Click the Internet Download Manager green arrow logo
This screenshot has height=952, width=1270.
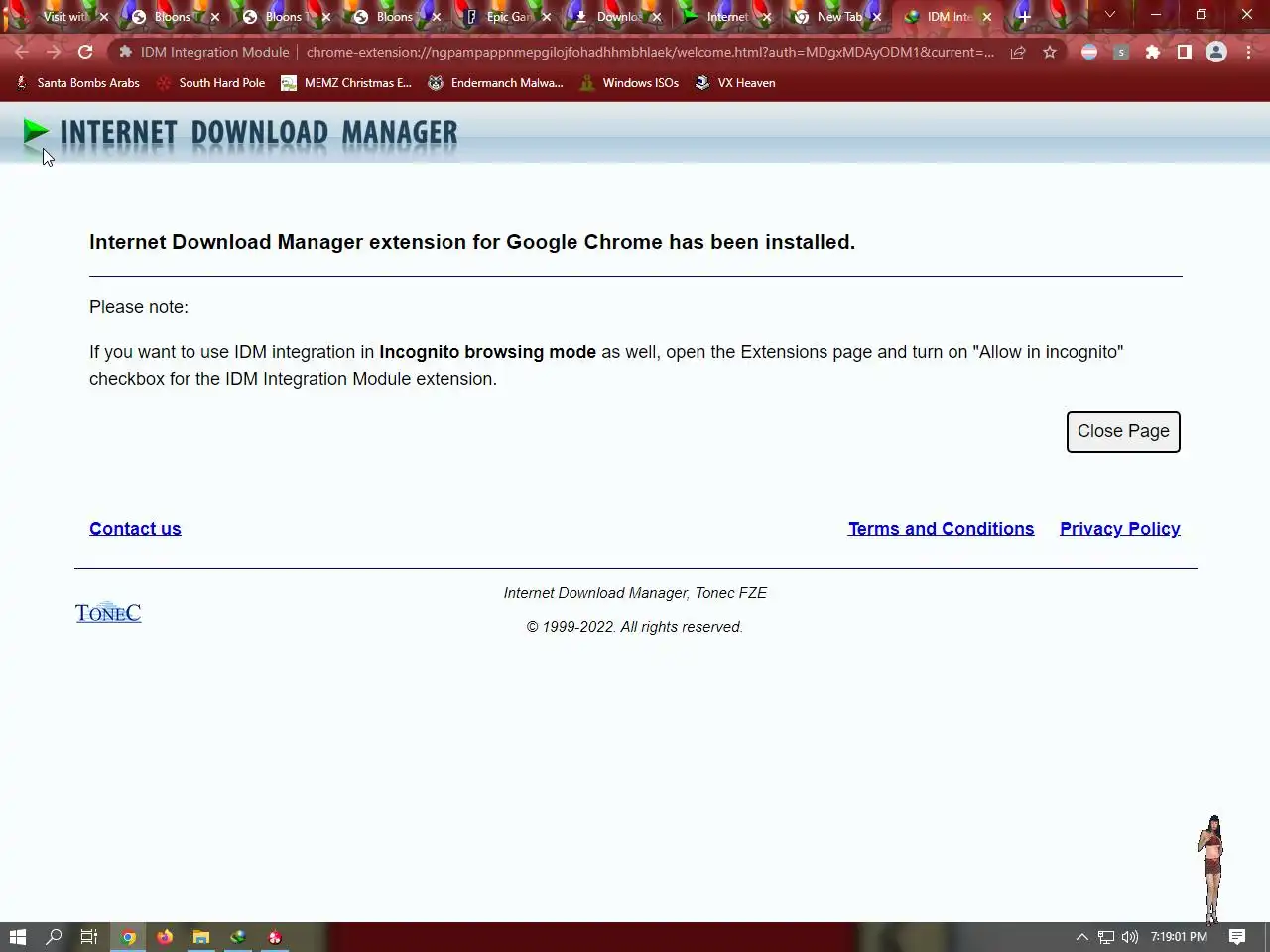tap(36, 131)
